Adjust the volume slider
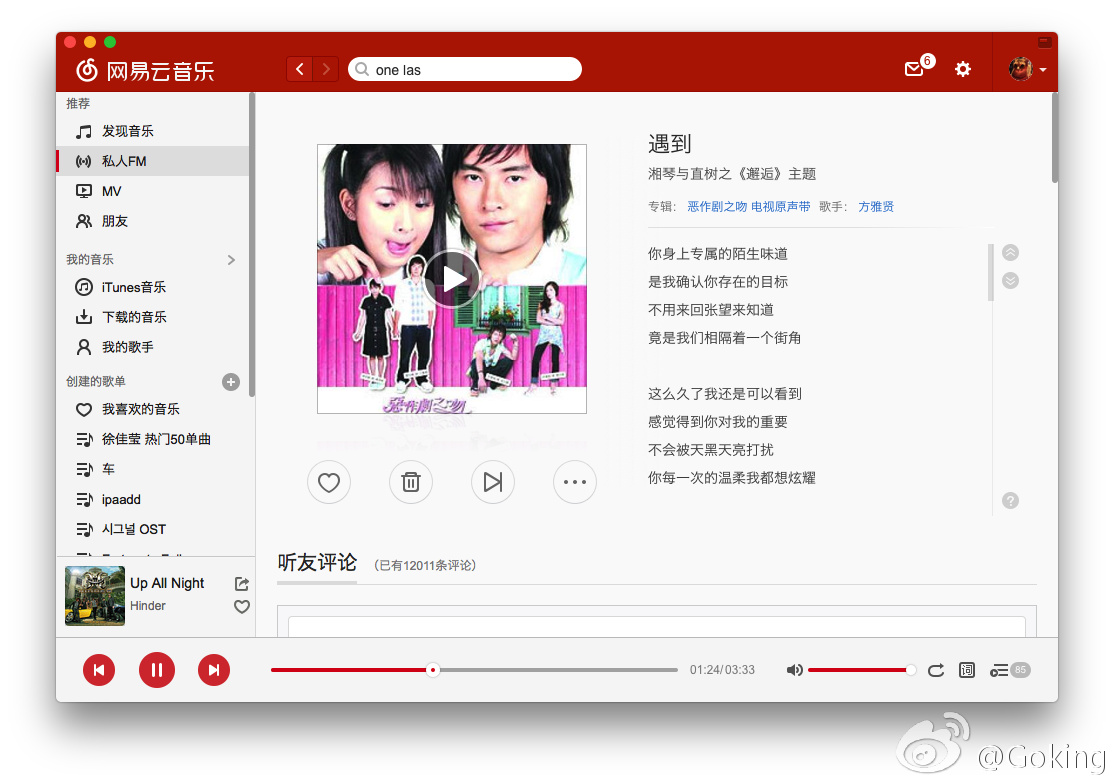 [861, 670]
